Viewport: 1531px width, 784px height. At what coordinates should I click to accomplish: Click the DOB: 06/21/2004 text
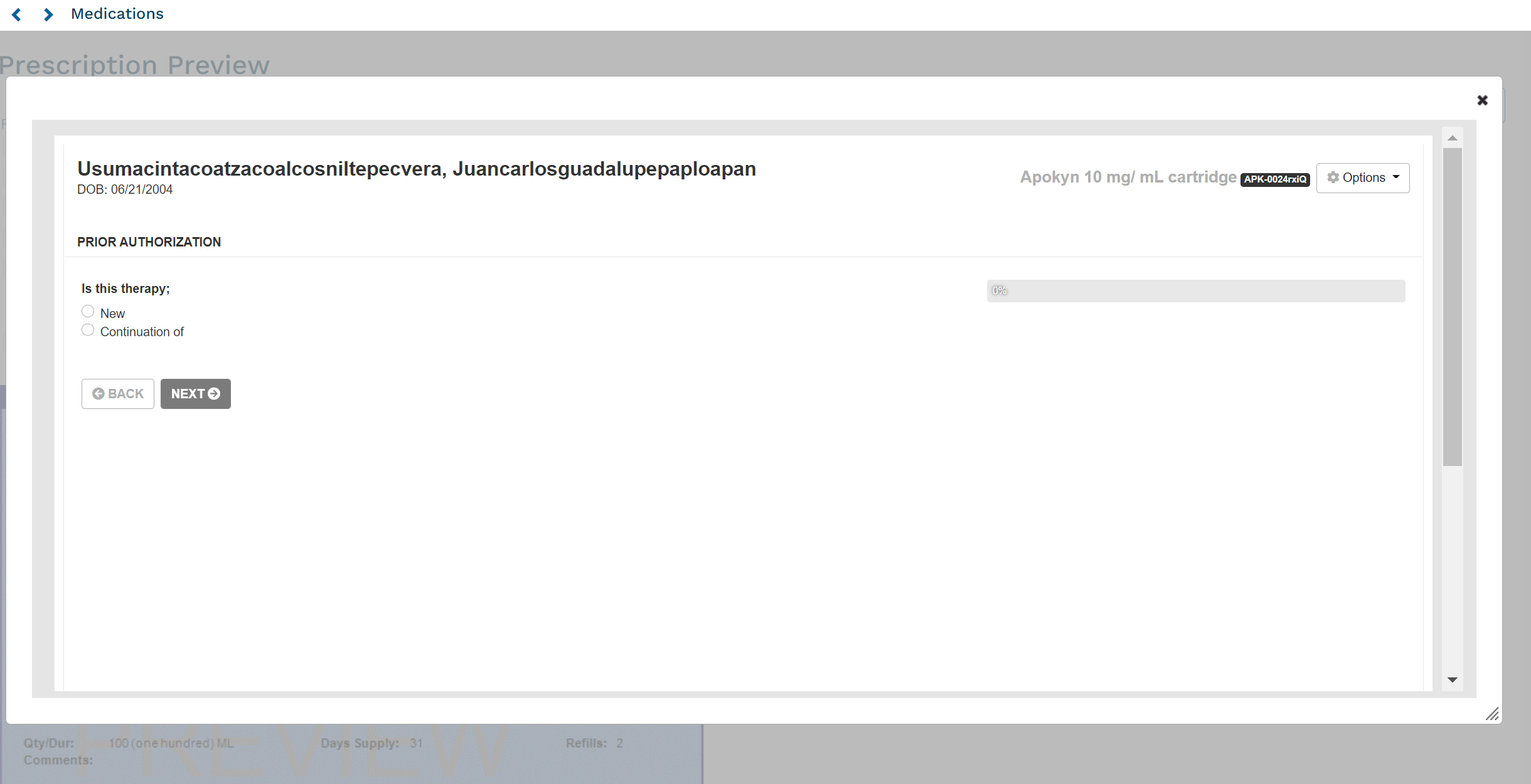click(x=125, y=189)
